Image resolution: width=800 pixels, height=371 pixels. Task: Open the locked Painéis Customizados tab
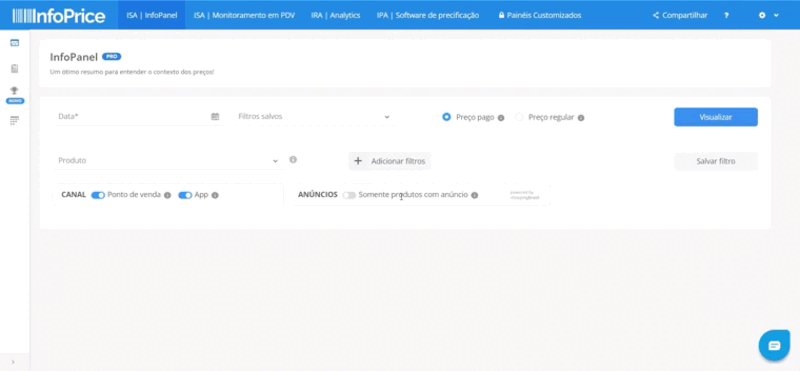point(540,15)
